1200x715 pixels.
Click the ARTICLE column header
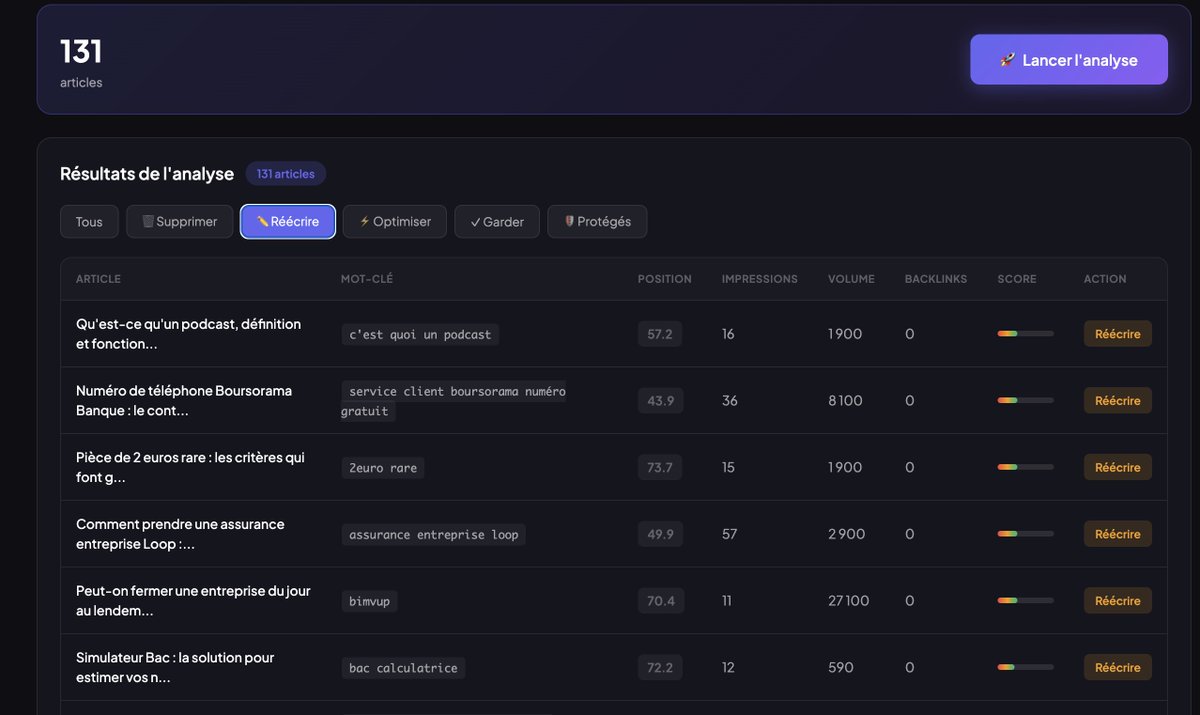[x=98, y=279]
